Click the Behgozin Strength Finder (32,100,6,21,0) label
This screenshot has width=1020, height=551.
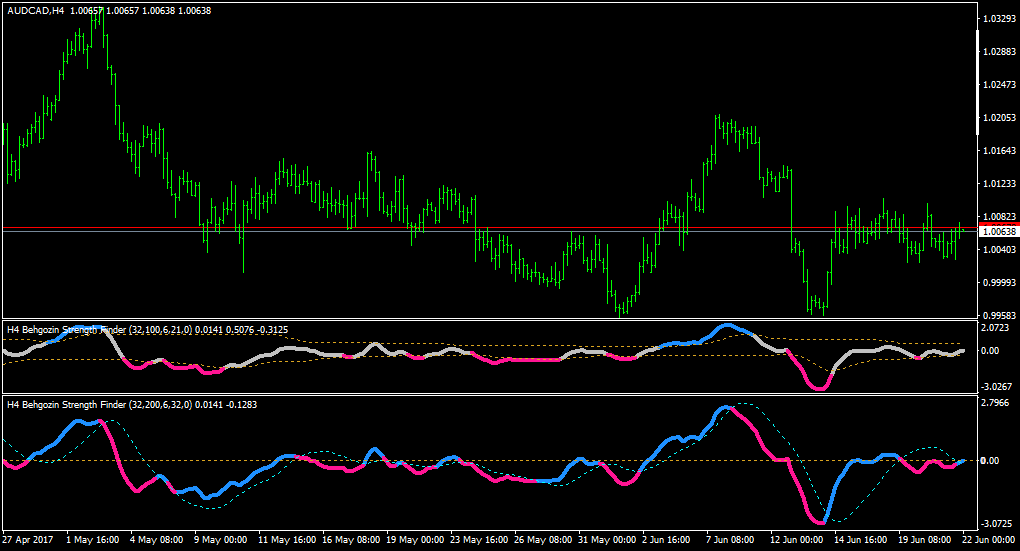100,330
